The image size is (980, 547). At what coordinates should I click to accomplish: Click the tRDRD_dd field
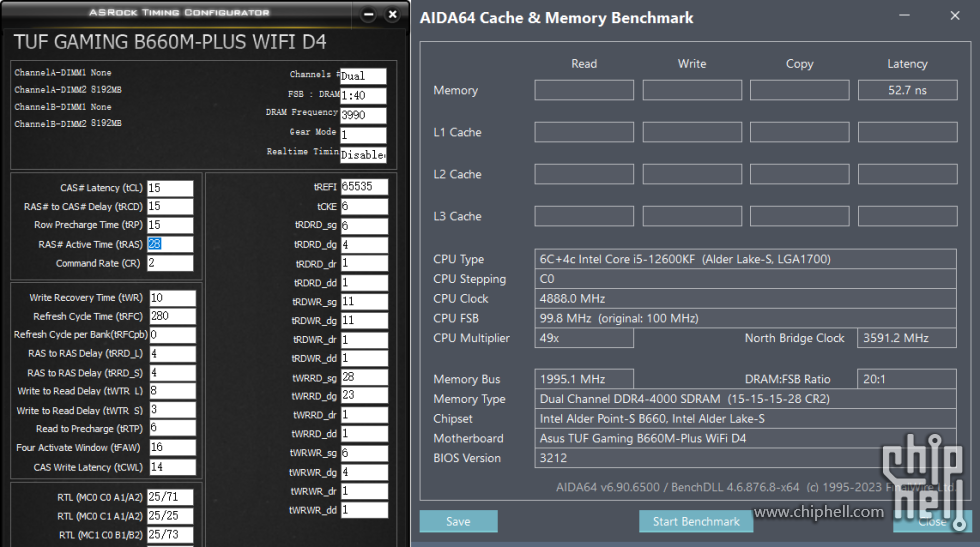pos(364,283)
